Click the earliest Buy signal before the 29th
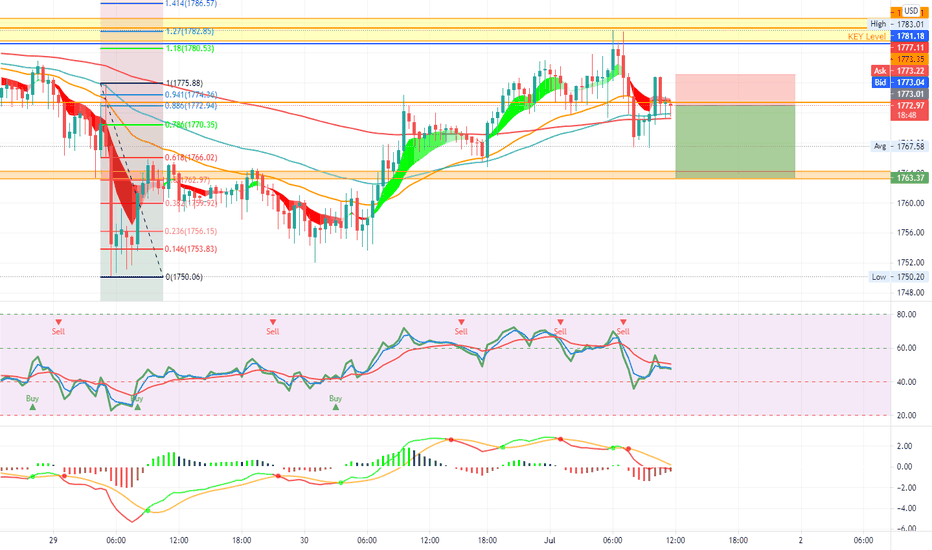 pos(33,402)
